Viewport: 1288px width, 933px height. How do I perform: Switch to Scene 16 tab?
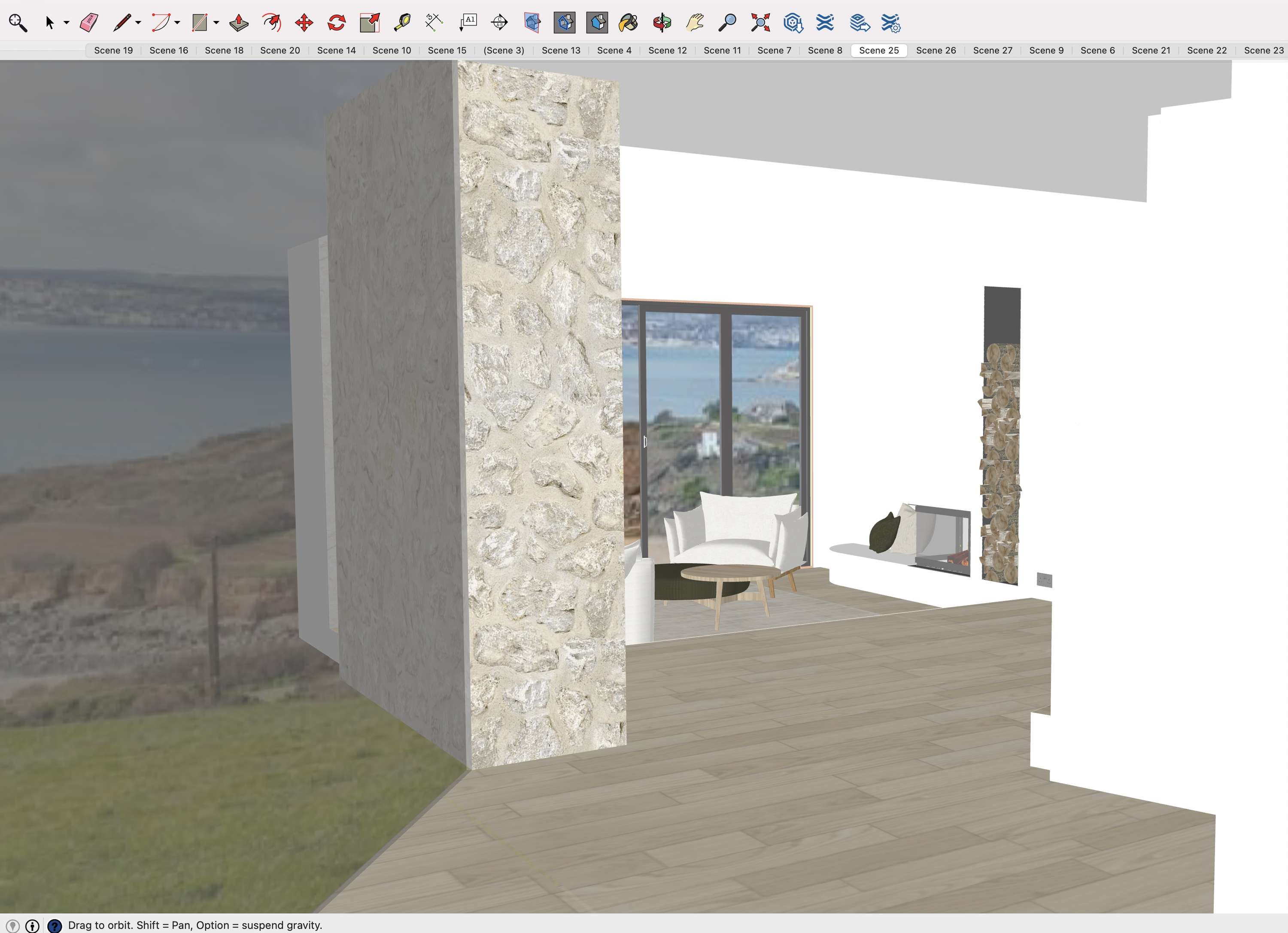169,51
